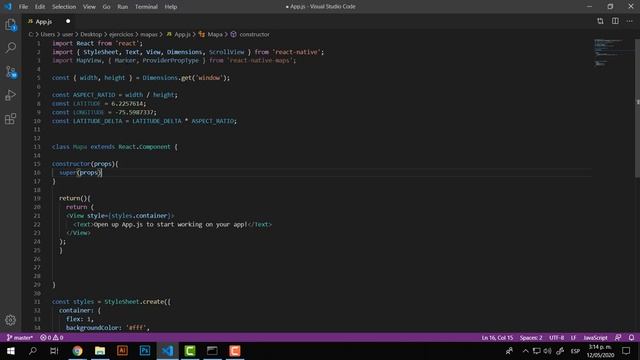Select the App.js editor tab
The width and height of the screenshot is (640, 360).
click(x=44, y=21)
